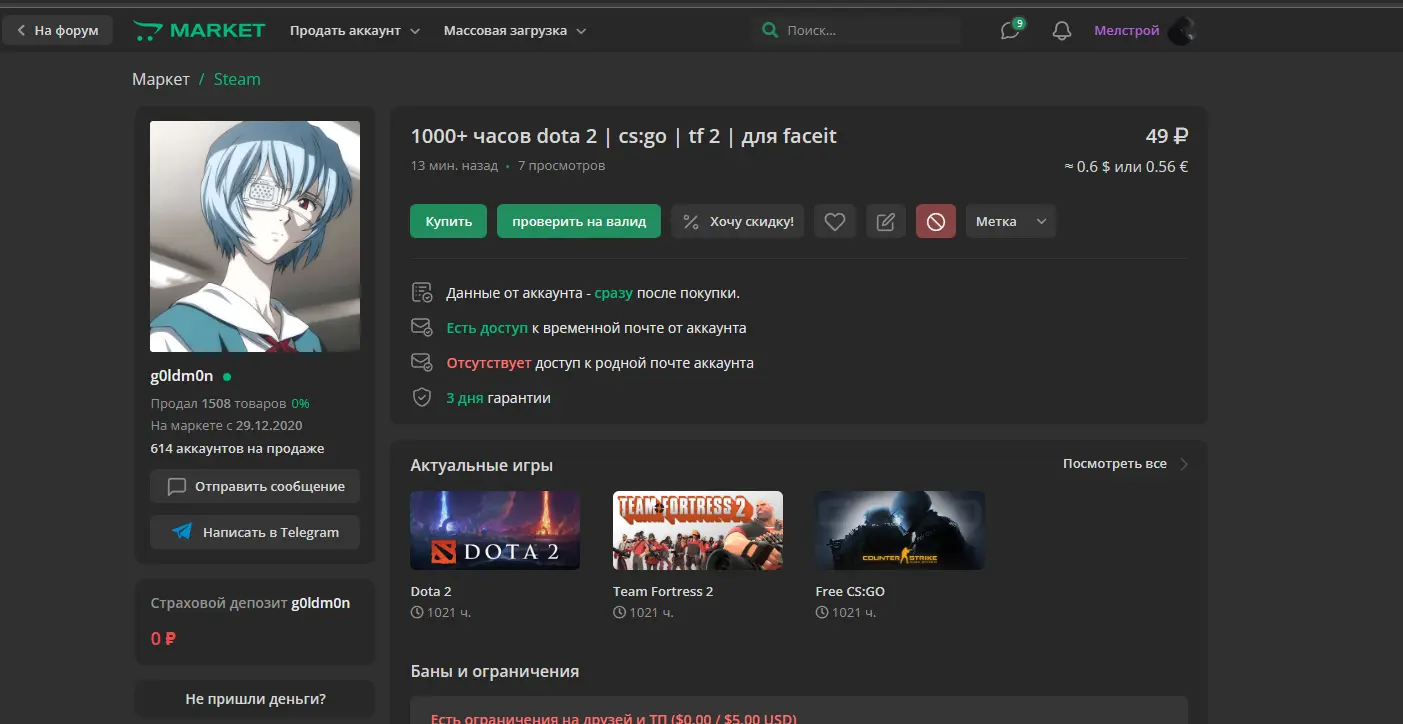Click the Отправить сообщение button
Viewport: 1403px width, 724px height.
coord(255,486)
